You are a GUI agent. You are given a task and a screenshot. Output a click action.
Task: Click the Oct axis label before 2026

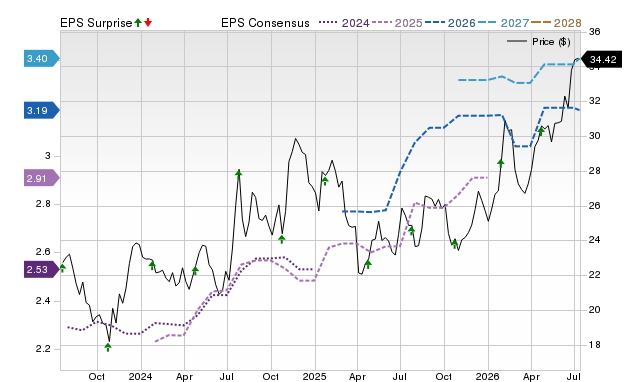pos(444,376)
